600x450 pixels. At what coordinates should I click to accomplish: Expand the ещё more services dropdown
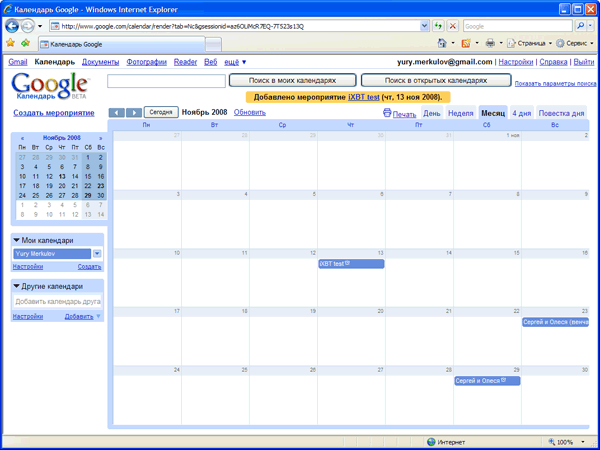point(235,62)
